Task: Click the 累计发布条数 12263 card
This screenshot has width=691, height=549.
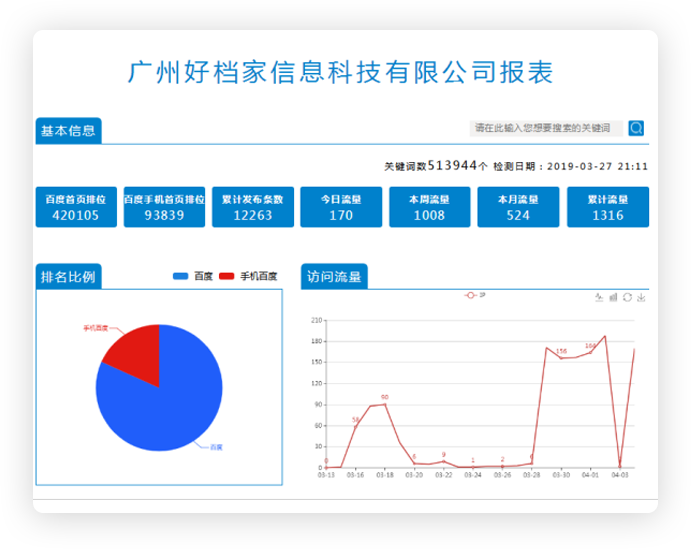Action: pos(253,207)
